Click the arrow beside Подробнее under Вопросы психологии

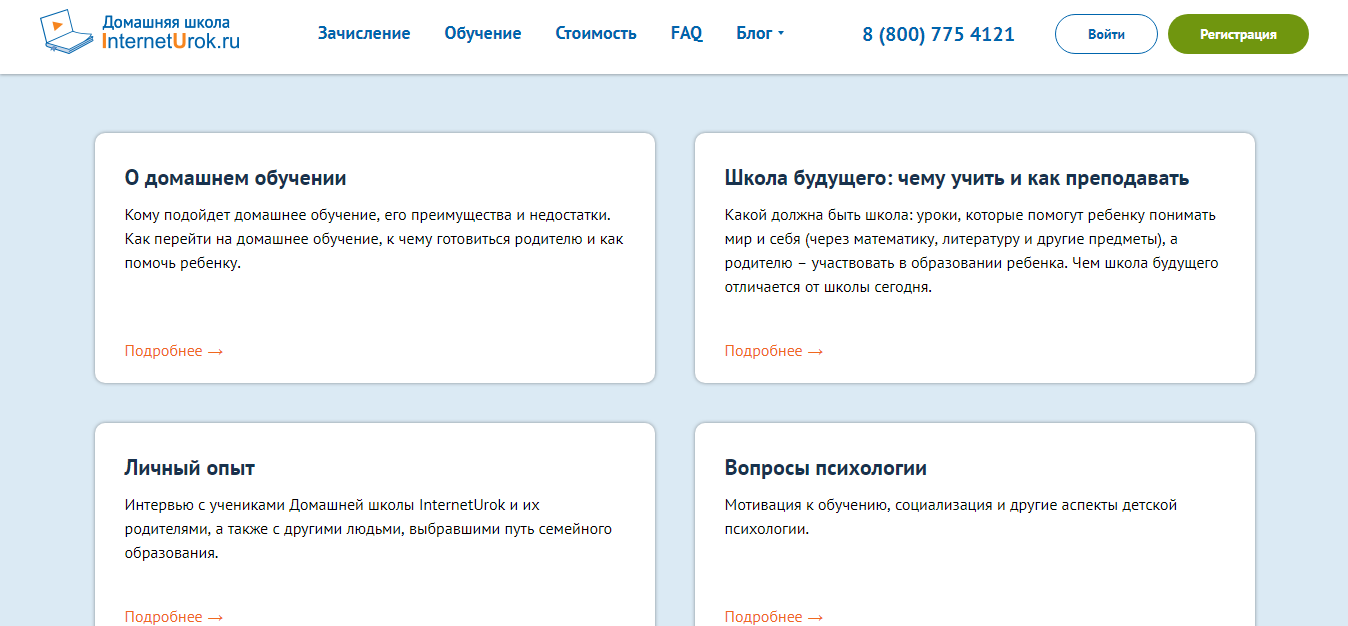(817, 617)
